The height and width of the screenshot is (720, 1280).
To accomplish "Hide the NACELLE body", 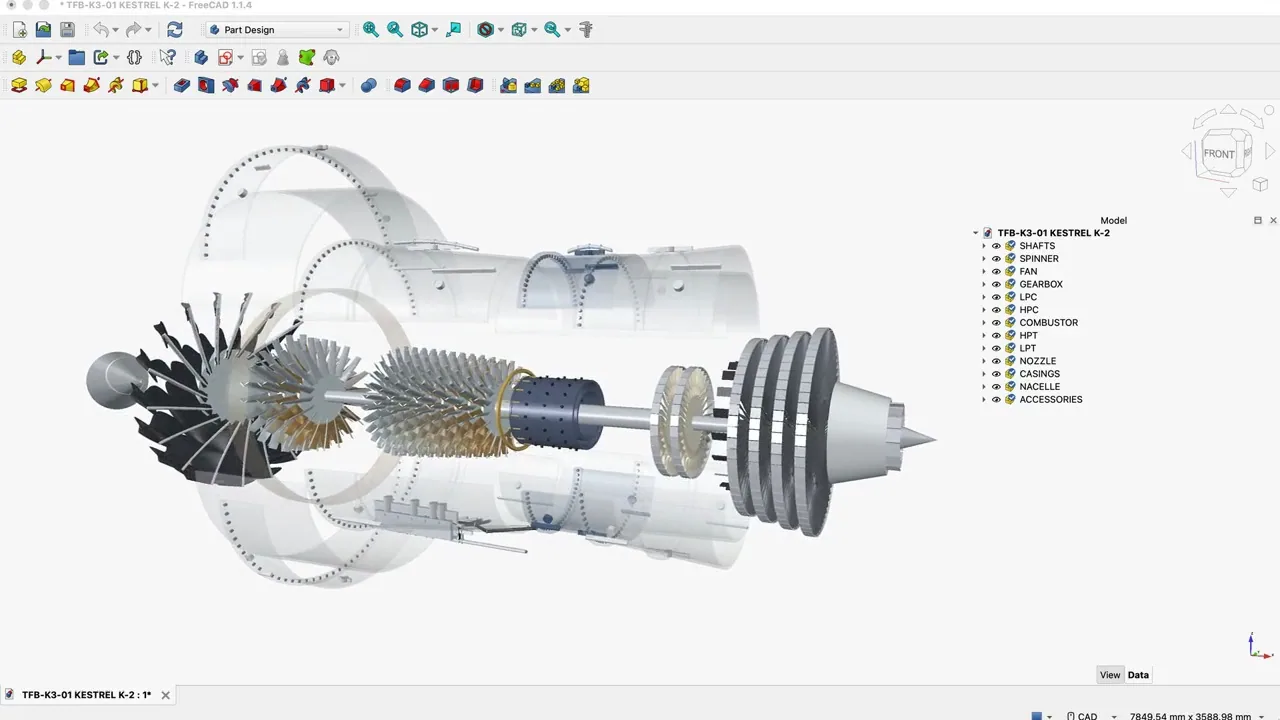I will (x=996, y=387).
